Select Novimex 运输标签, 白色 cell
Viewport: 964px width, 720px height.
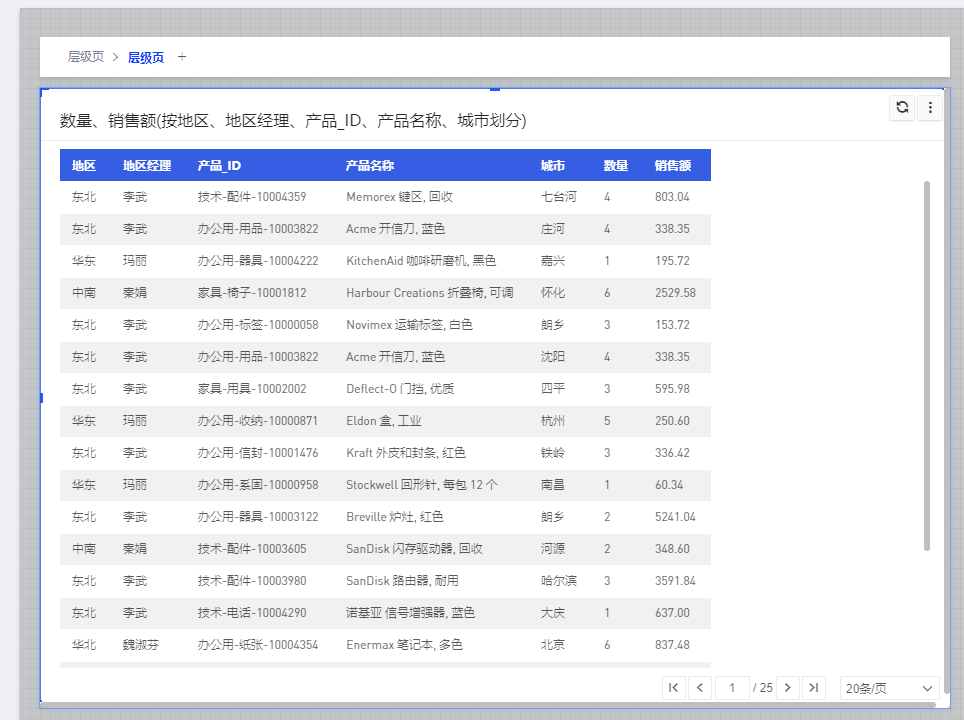409,325
